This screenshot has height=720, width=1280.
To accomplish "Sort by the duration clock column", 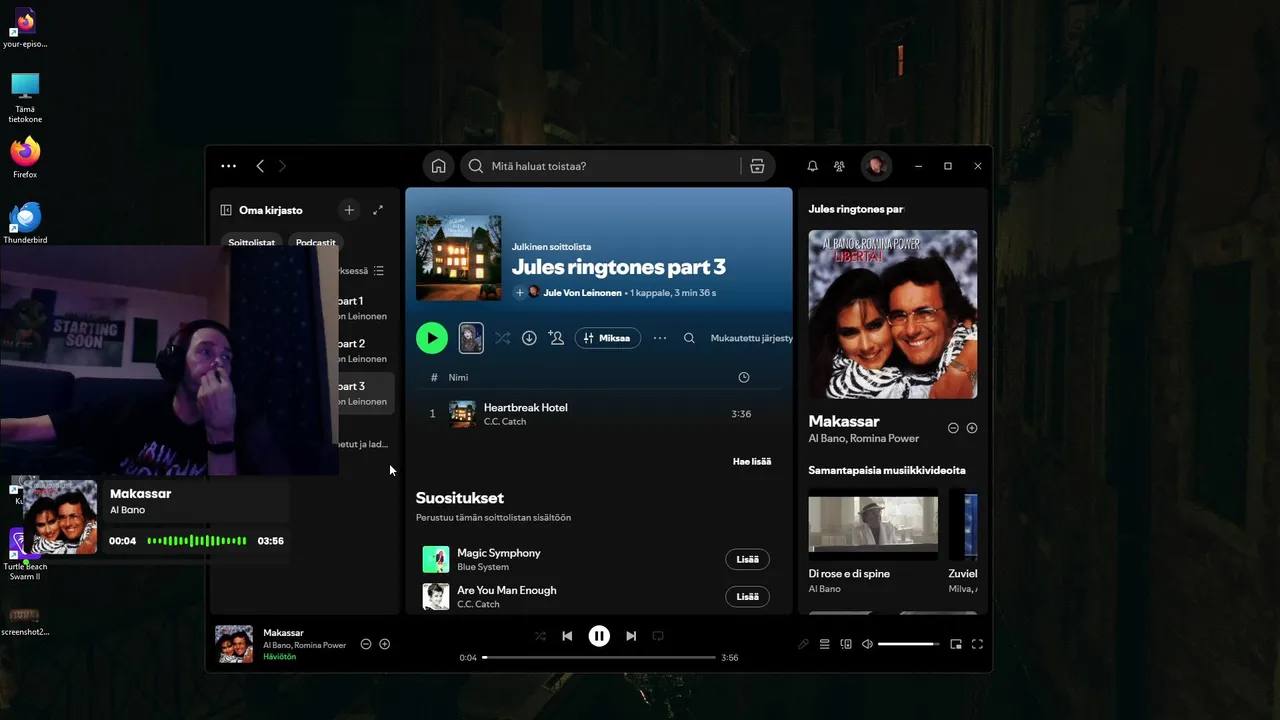I will pyautogui.click(x=743, y=377).
